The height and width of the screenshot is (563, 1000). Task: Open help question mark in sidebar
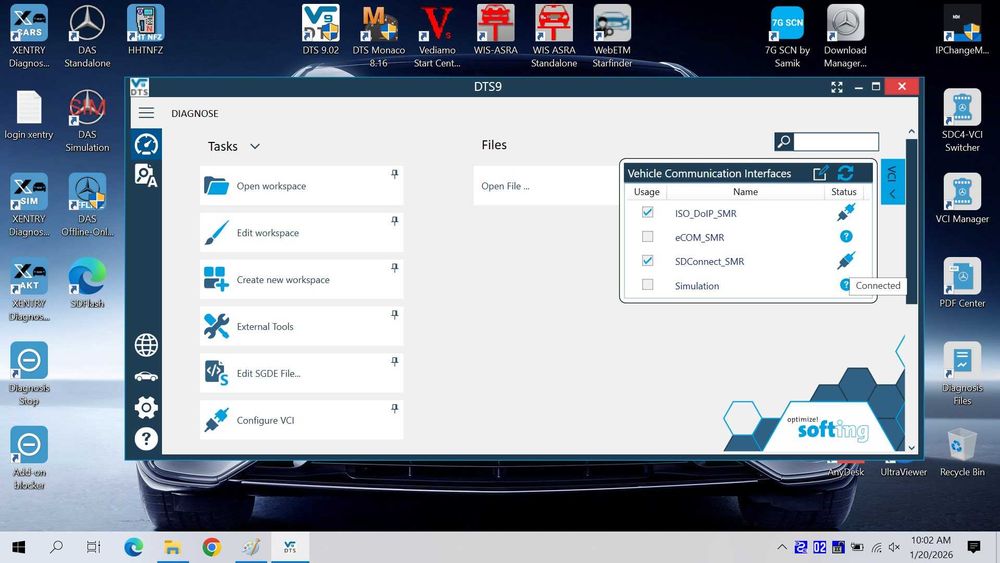click(x=146, y=439)
